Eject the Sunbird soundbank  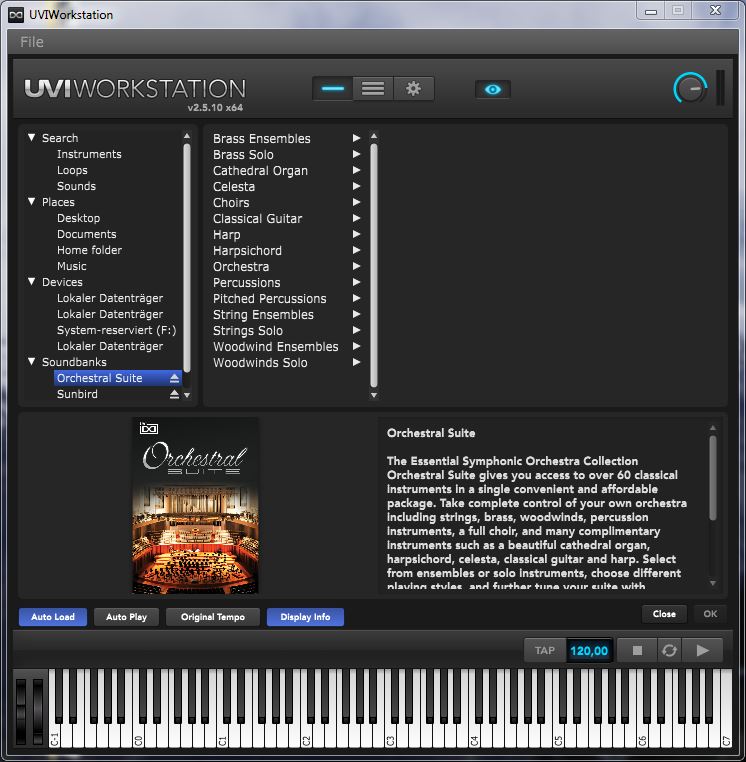[x=174, y=394]
